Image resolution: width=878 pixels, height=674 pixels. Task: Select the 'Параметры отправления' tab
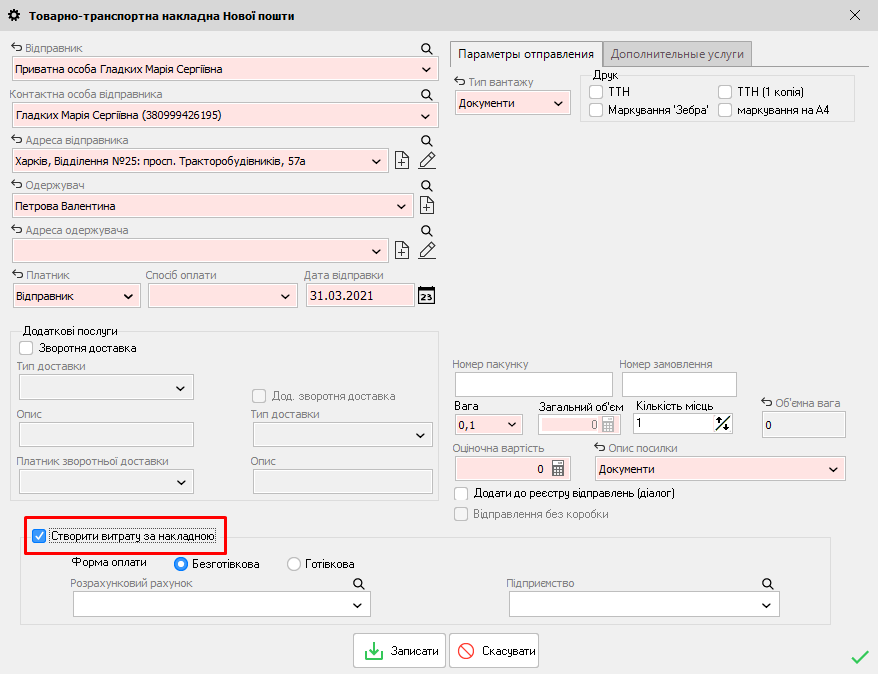coord(527,54)
